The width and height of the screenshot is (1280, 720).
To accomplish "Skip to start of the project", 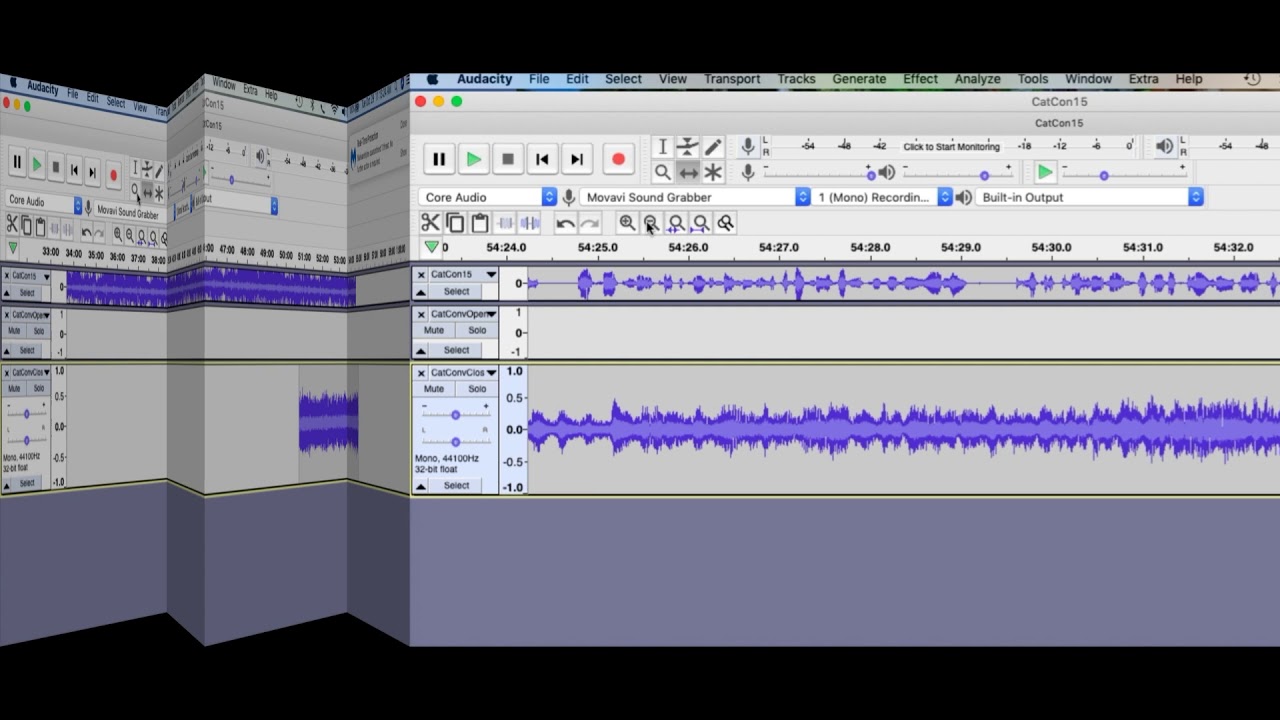I will [542, 159].
